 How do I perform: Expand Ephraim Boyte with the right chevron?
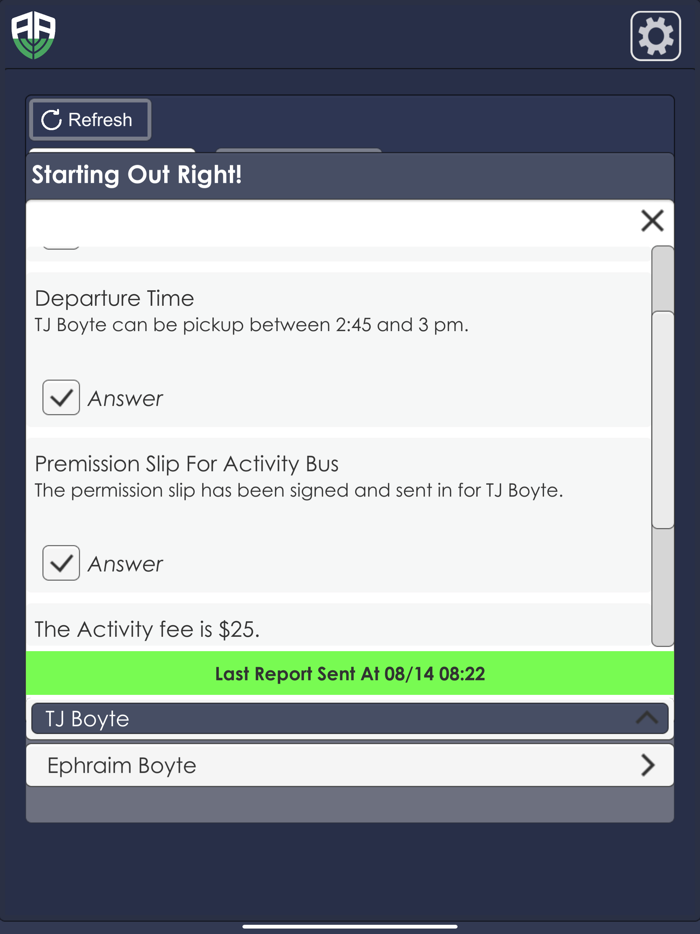pyautogui.click(x=647, y=765)
